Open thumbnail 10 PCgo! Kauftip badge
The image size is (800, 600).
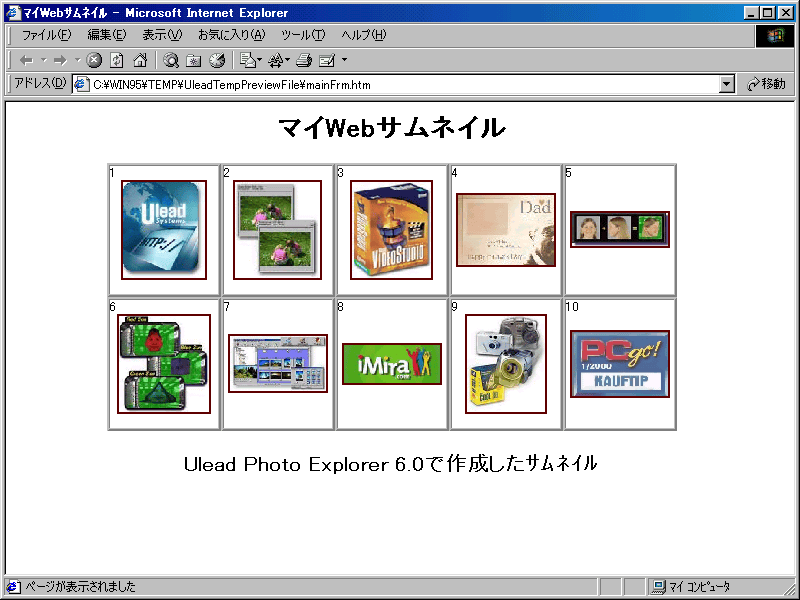(620, 364)
